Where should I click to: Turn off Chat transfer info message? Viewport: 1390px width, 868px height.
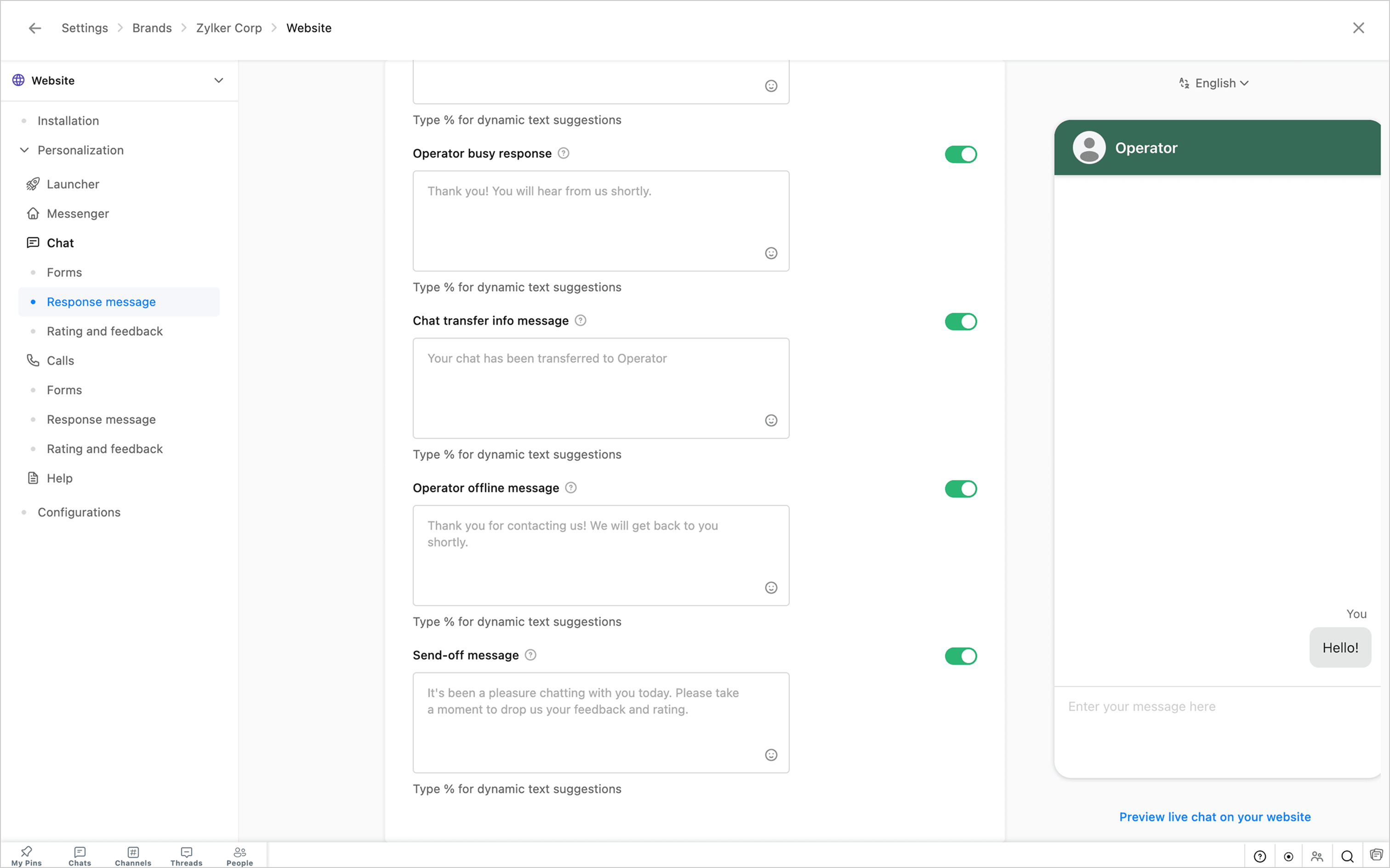tap(961, 322)
